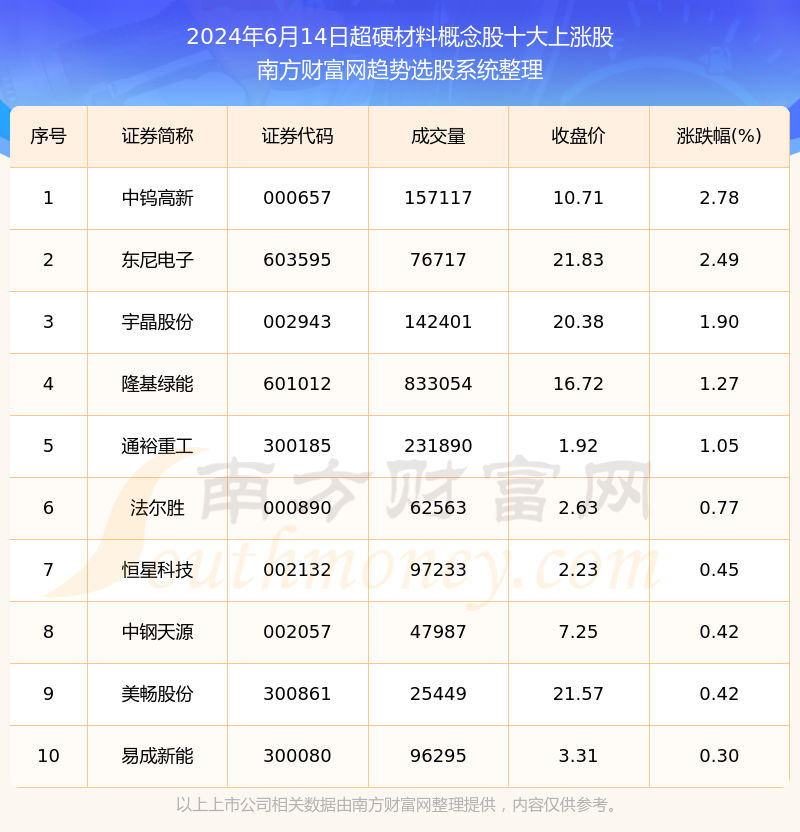The height and width of the screenshot is (832, 800).
Task: Click volume value 231890
Action: tap(438, 446)
